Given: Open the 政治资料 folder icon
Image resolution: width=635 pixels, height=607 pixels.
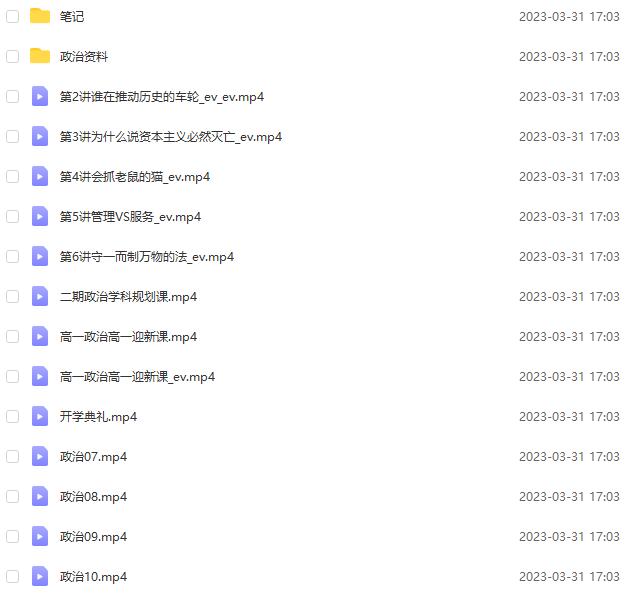Looking at the screenshot, I should point(40,56).
